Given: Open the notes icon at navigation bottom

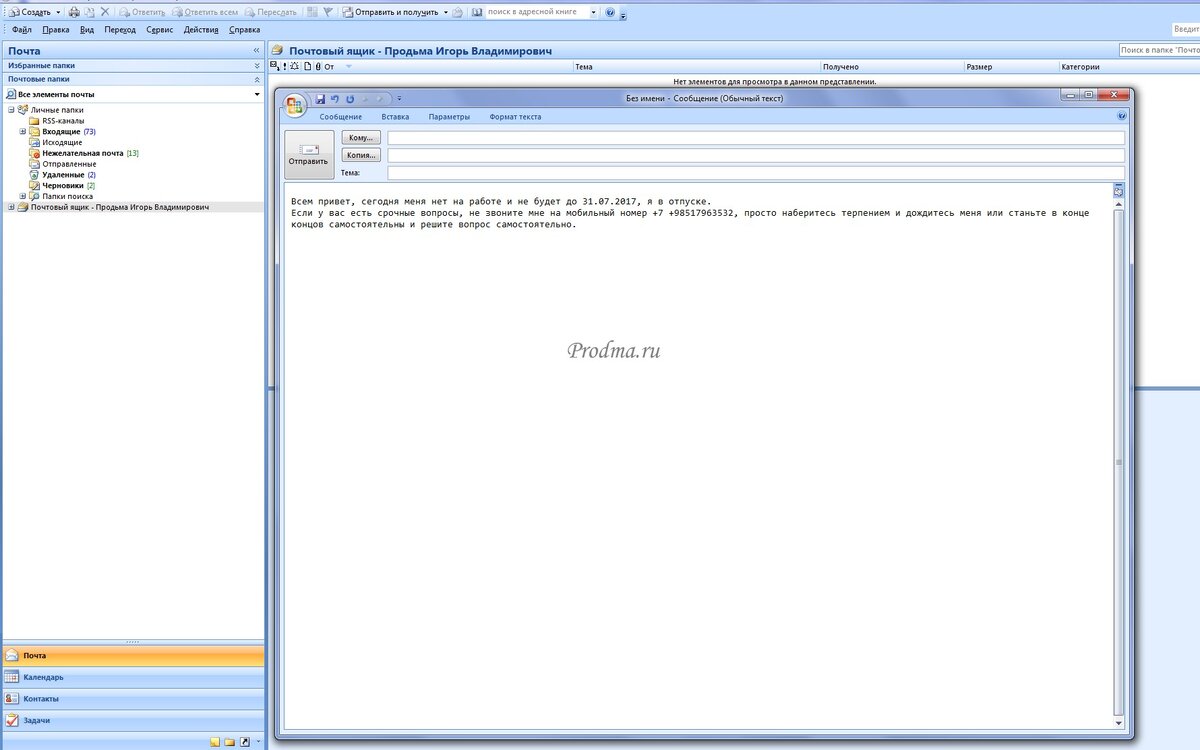Looking at the screenshot, I should (214, 742).
